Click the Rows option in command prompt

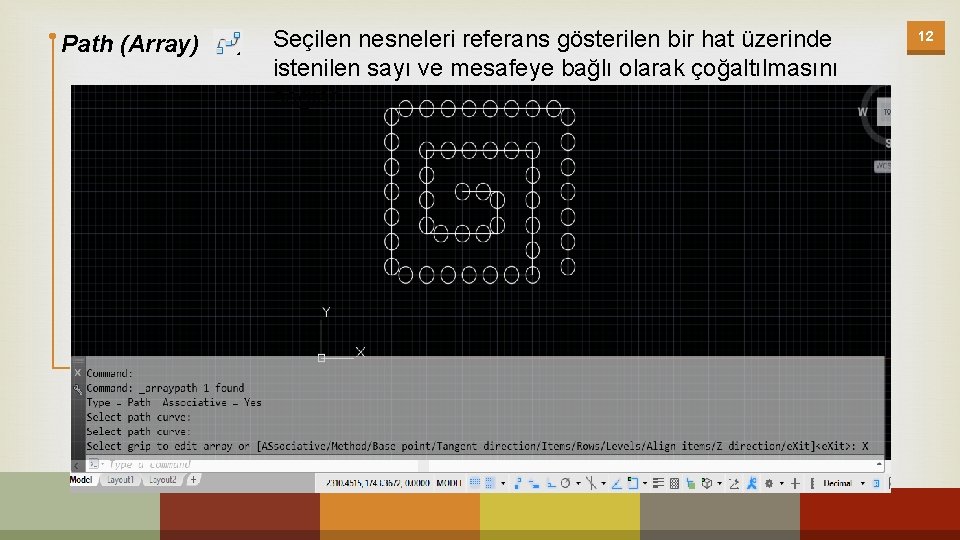(x=586, y=446)
